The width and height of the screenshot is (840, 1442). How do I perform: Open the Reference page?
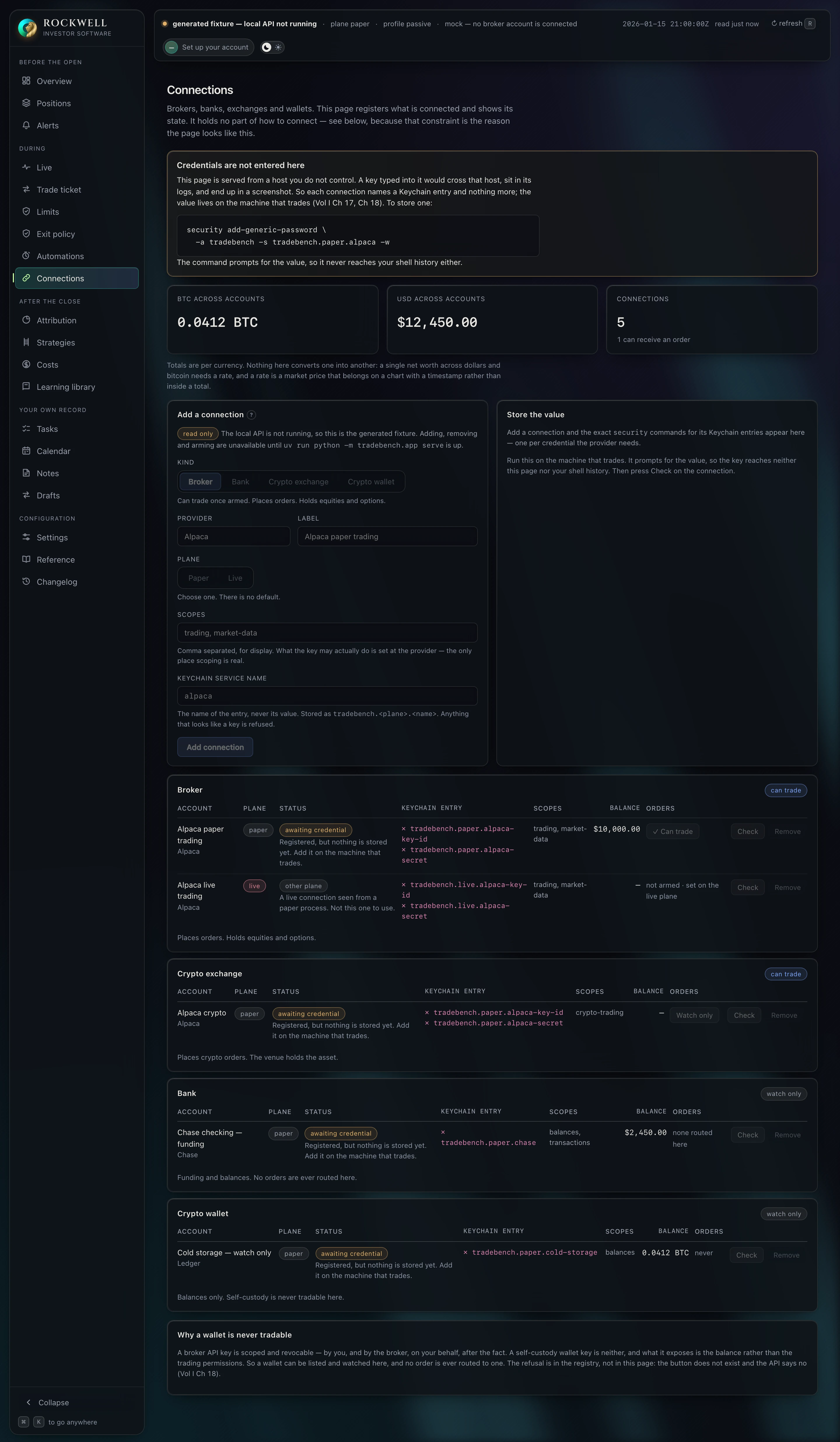click(x=77, y=560)
